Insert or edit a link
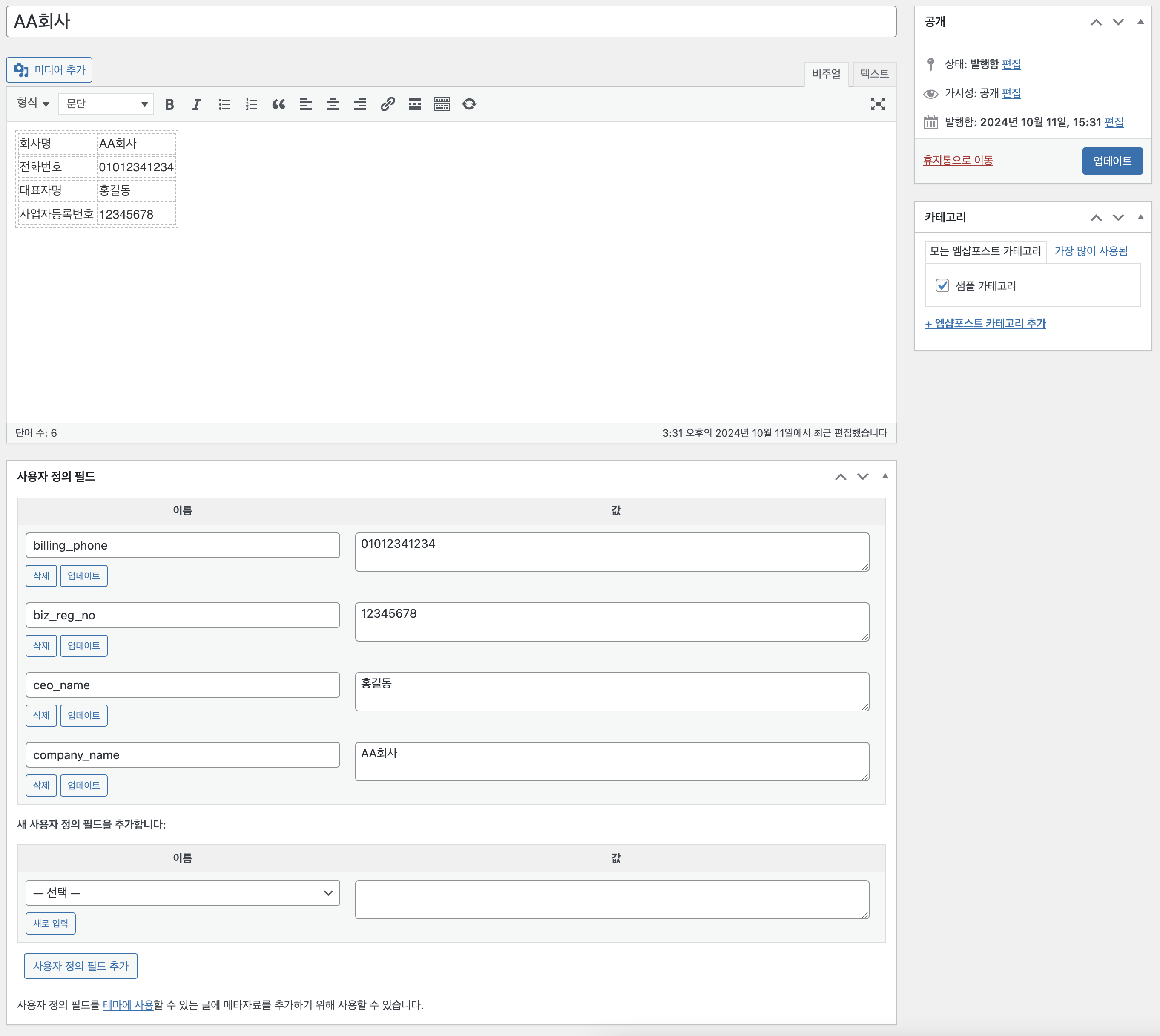The height and width of the screenshot is (1036, 1160). tap(388, 104)
